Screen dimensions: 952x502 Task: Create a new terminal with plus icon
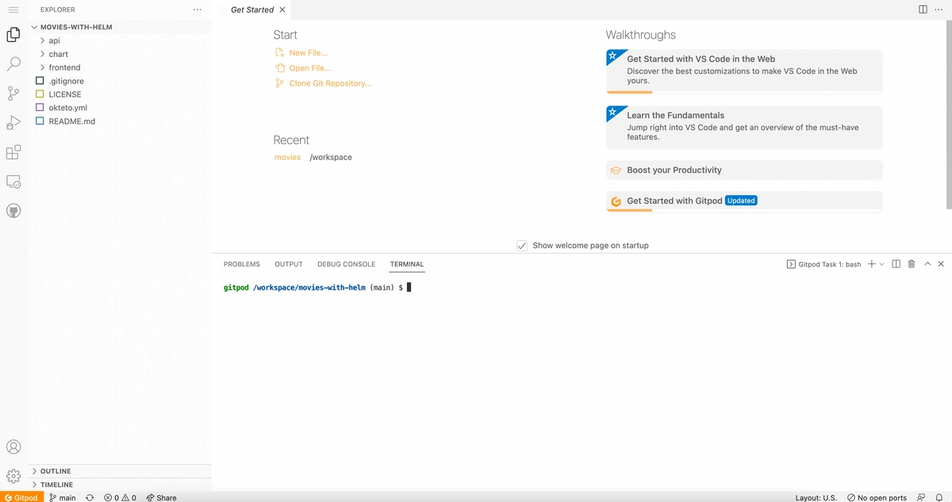tap(872, 264)
